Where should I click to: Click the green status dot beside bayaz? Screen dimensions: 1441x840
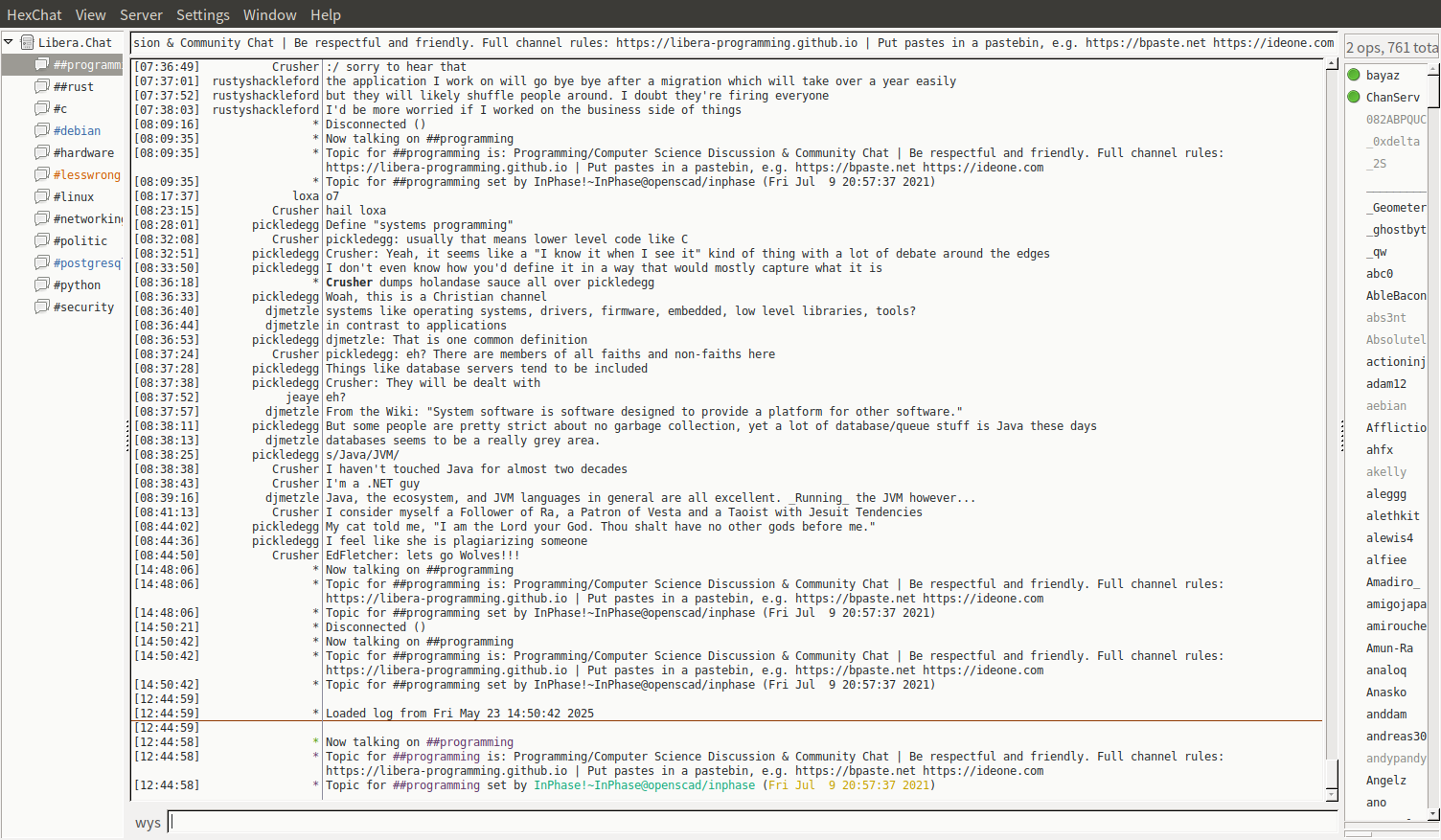[x=1354, y=75]
